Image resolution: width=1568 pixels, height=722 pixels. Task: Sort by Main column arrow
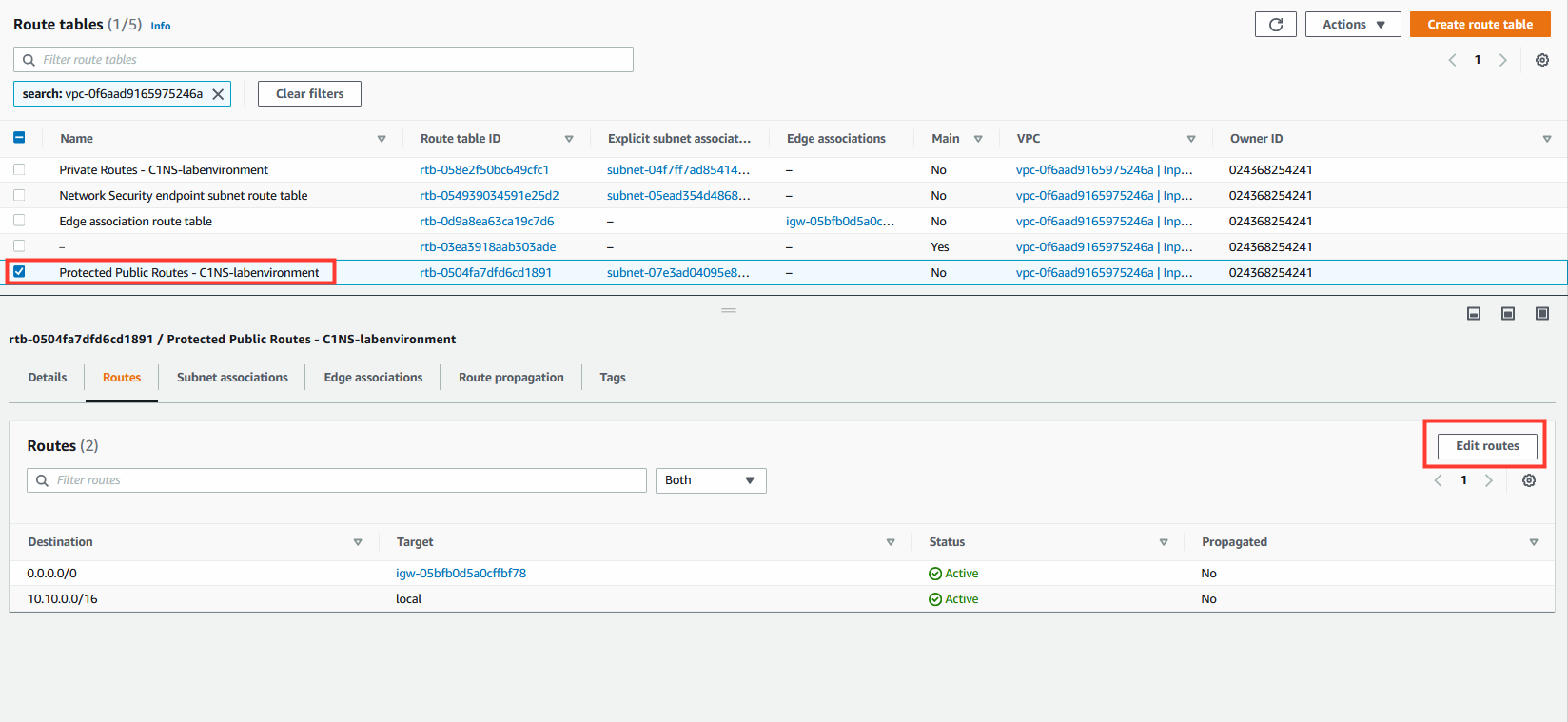pyautogui.click(x=978, y=139)
